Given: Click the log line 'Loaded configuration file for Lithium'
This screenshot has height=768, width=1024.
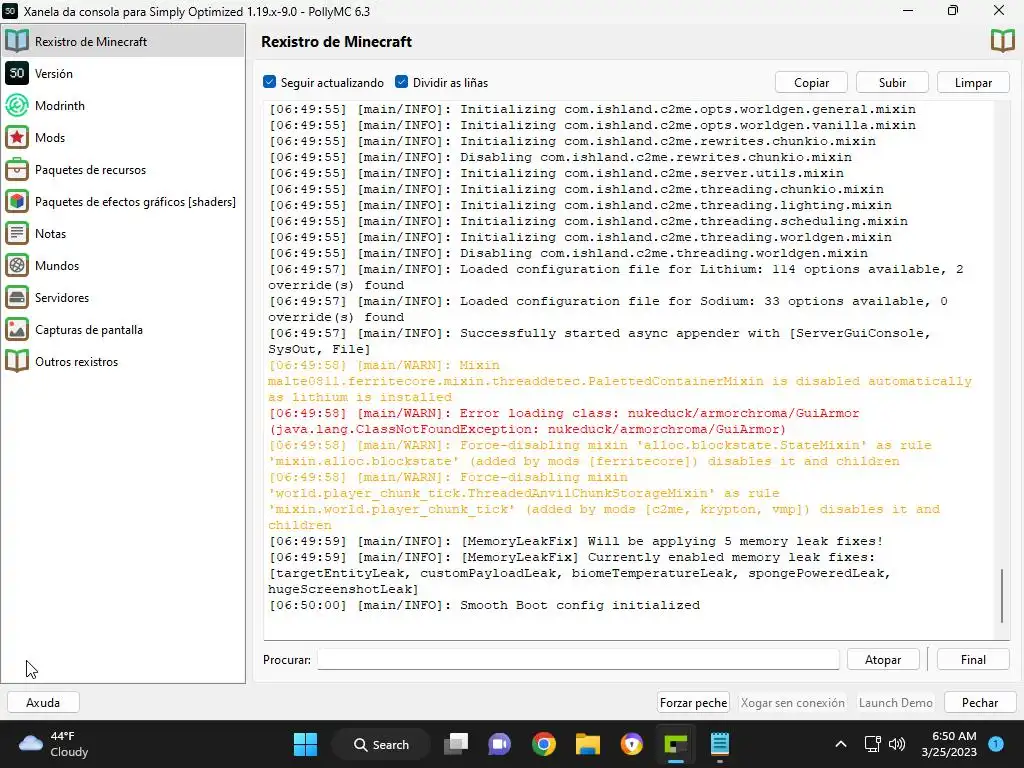Looking at the screenshot, I should tap(616, 277).
